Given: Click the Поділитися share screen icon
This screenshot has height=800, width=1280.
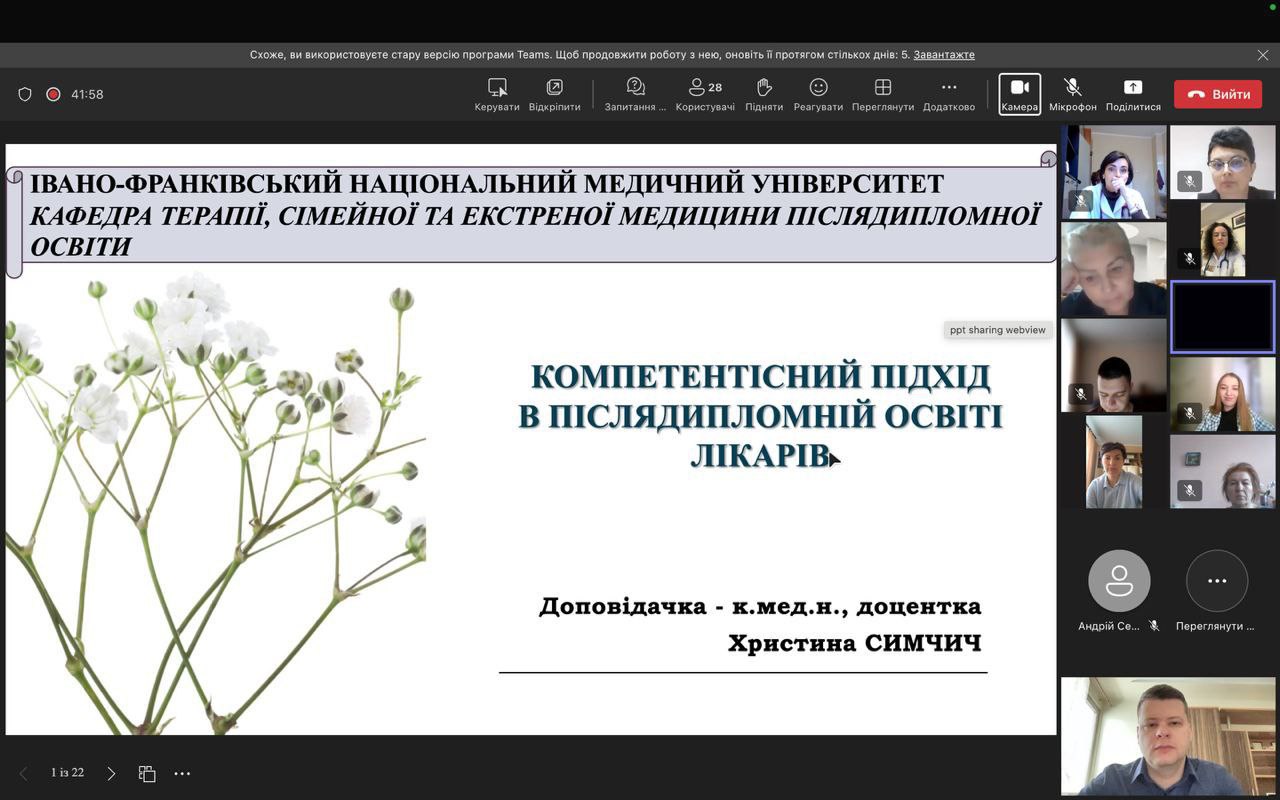Looking at the screenshot, I should [1133, 88].
